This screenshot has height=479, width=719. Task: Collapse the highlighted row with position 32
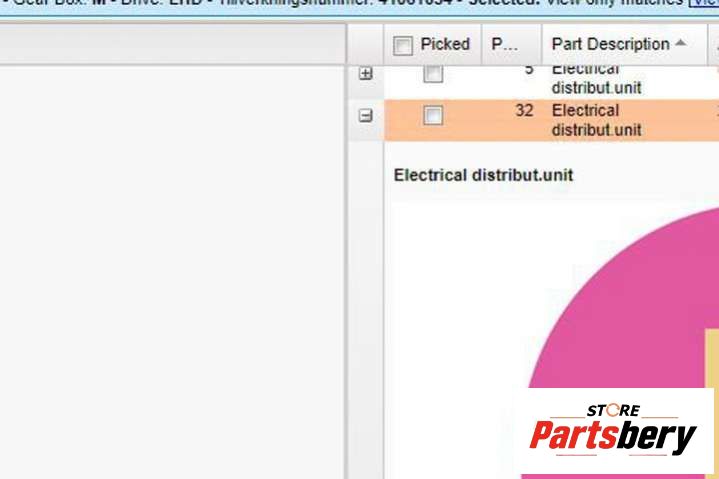pyautogui.click(x=365, y=116)
